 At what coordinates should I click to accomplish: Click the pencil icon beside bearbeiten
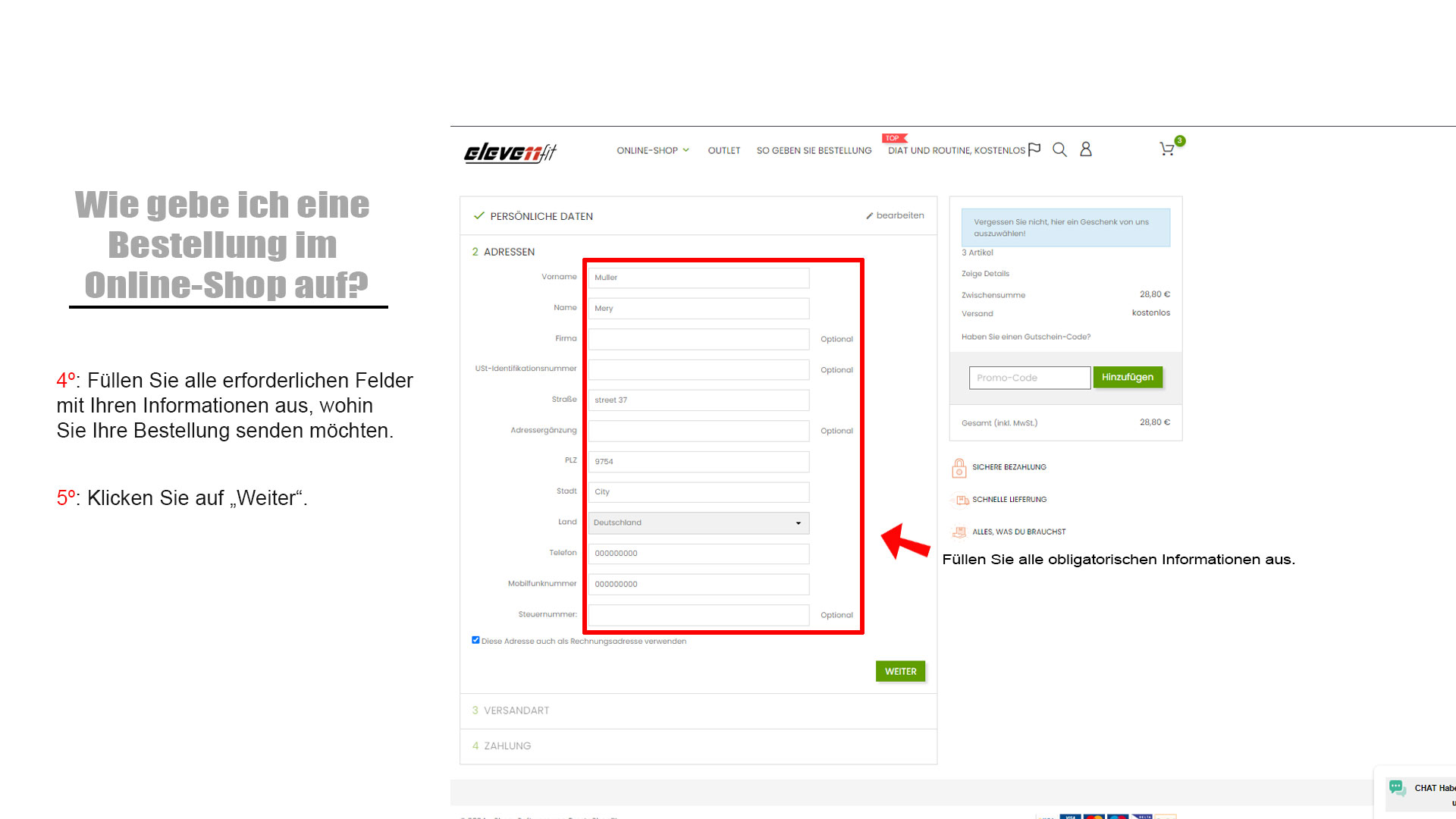[x=870, y=216]
